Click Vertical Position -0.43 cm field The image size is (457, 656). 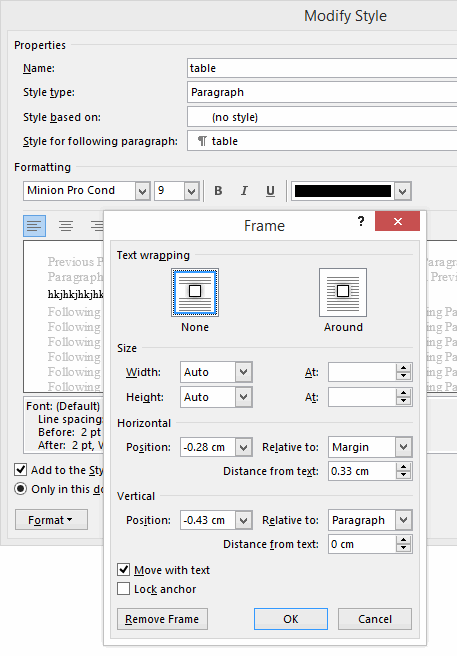(208, 520)
